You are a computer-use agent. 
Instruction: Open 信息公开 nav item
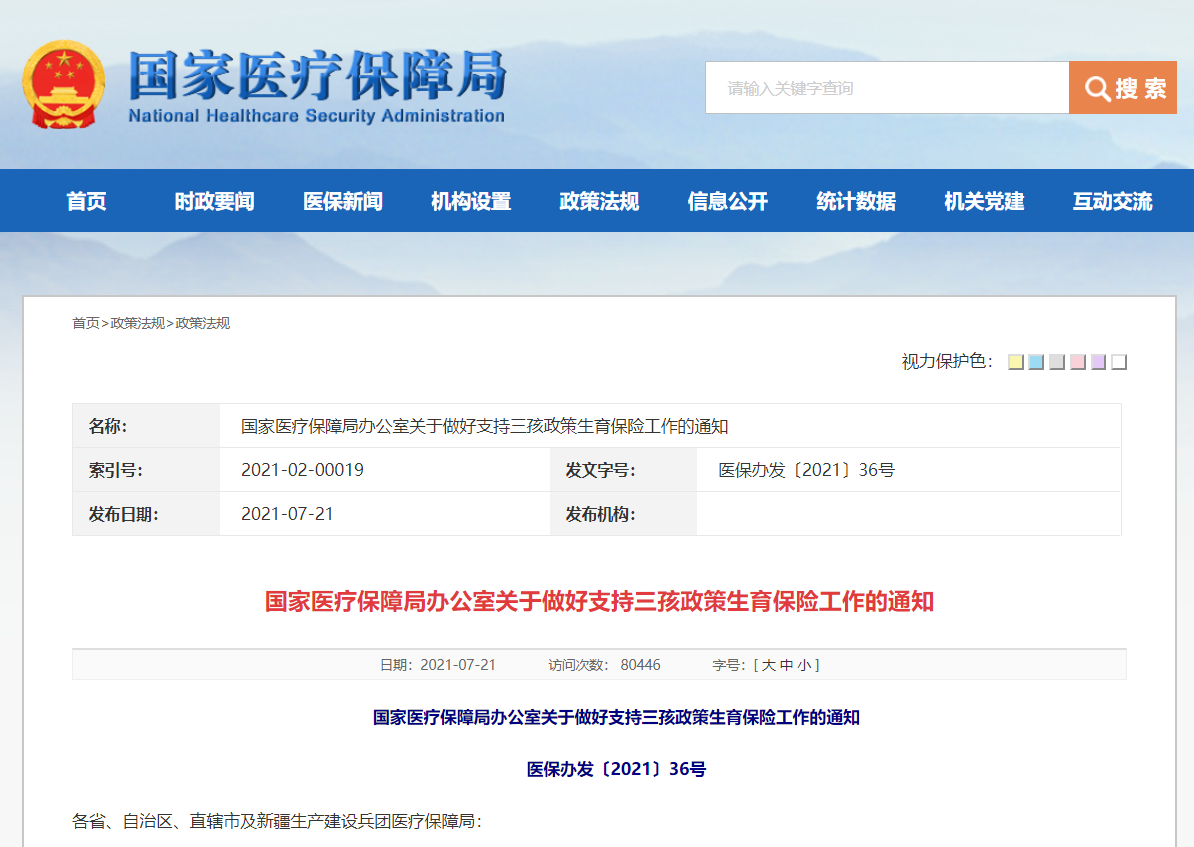click(727, 201)
